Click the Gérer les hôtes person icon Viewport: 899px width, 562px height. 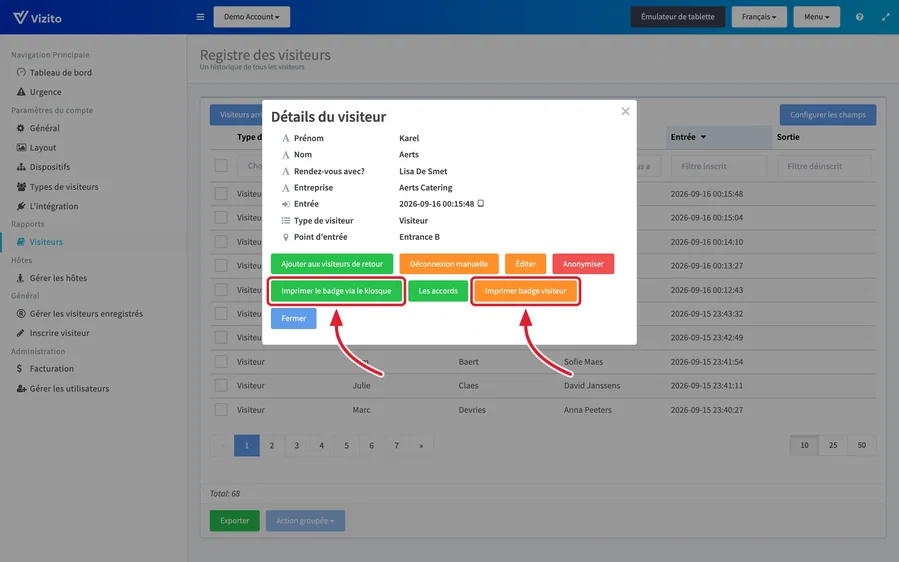pyautogui.click(x=21, y=278)
